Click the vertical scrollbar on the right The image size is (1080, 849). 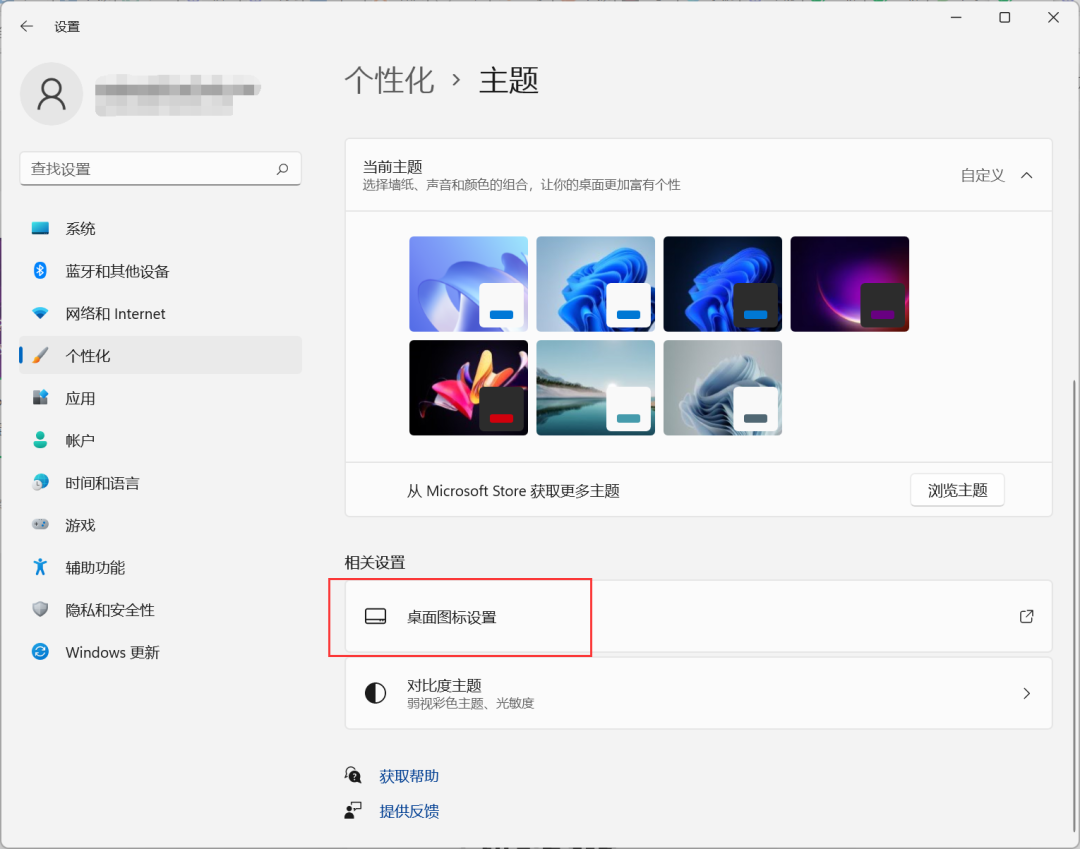(x=1074, y=606)
